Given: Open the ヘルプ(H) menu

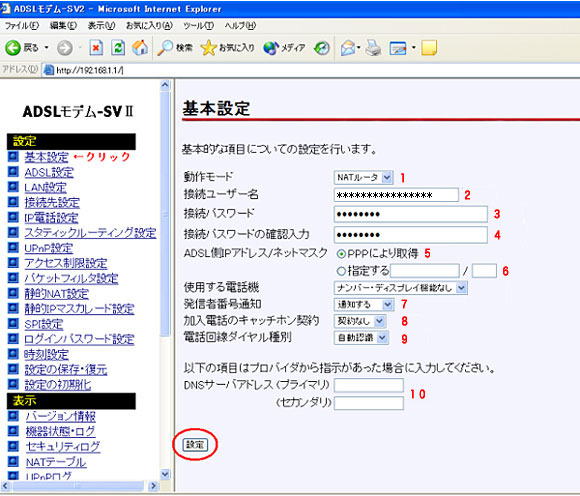Looking at the screenshot, I should coord(240,26).
